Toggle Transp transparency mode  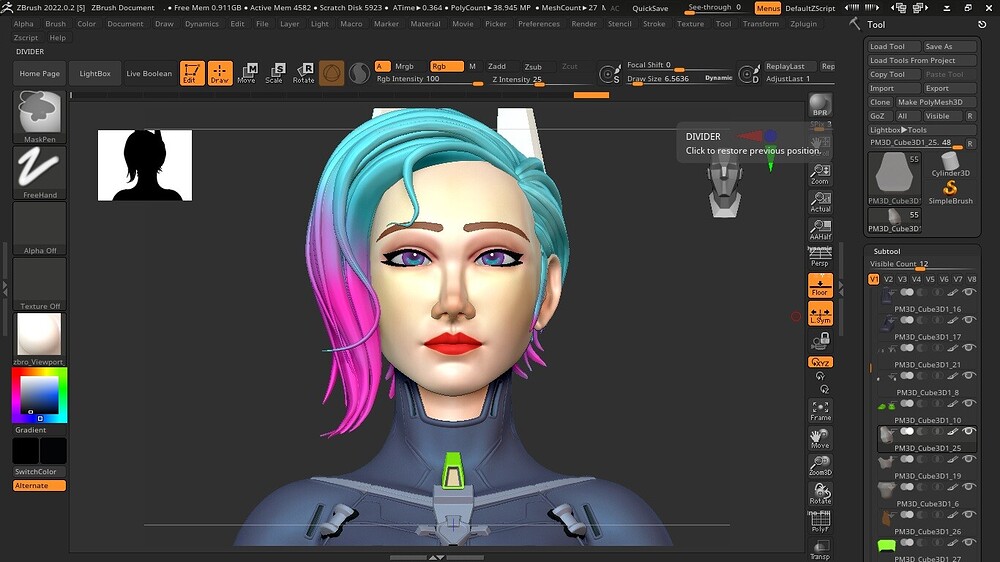pos(820,549)
